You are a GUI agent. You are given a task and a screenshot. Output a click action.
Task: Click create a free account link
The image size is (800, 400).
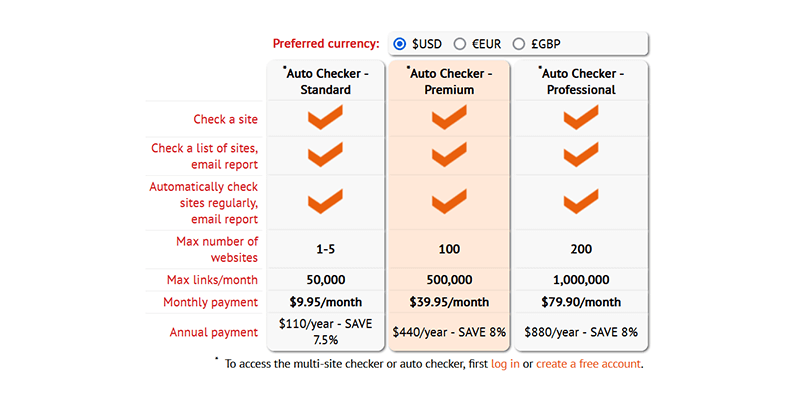[588, 364]
